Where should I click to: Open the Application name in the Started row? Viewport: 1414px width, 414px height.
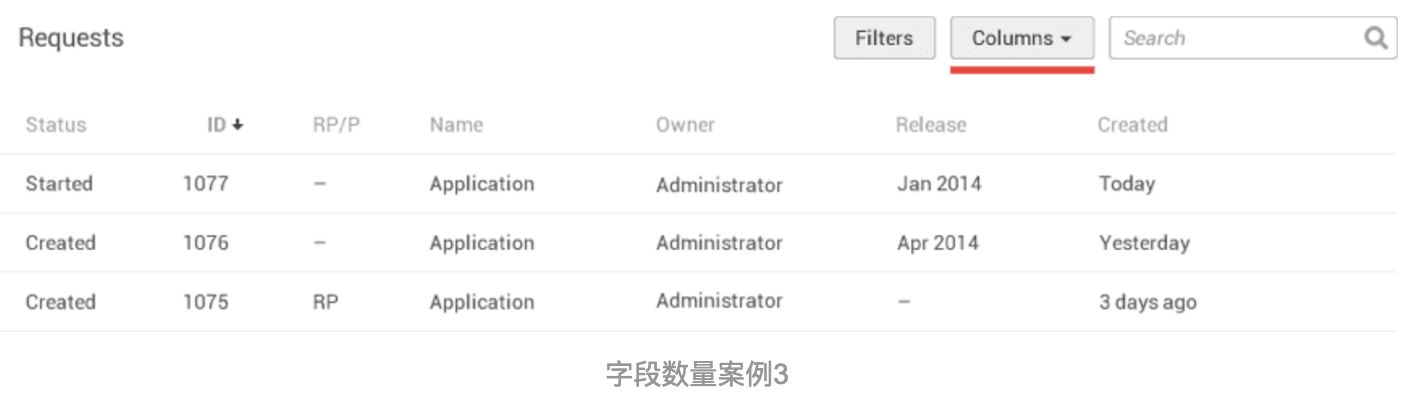point(482,184)
